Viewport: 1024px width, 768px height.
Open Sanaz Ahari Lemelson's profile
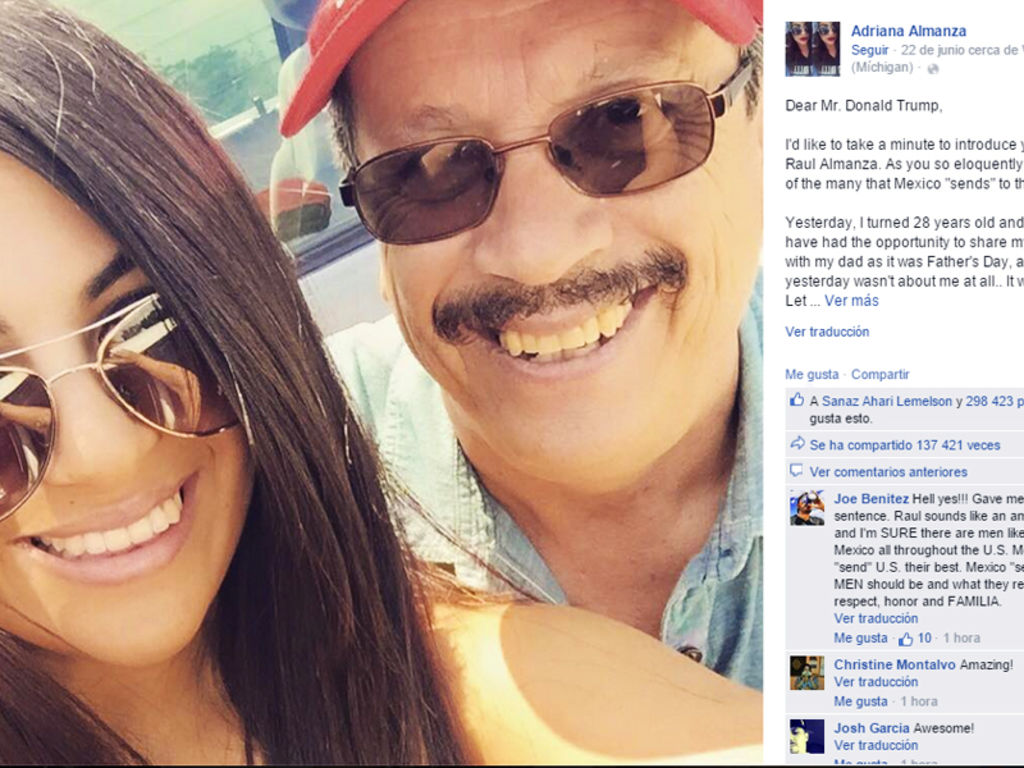click(887, 402)
